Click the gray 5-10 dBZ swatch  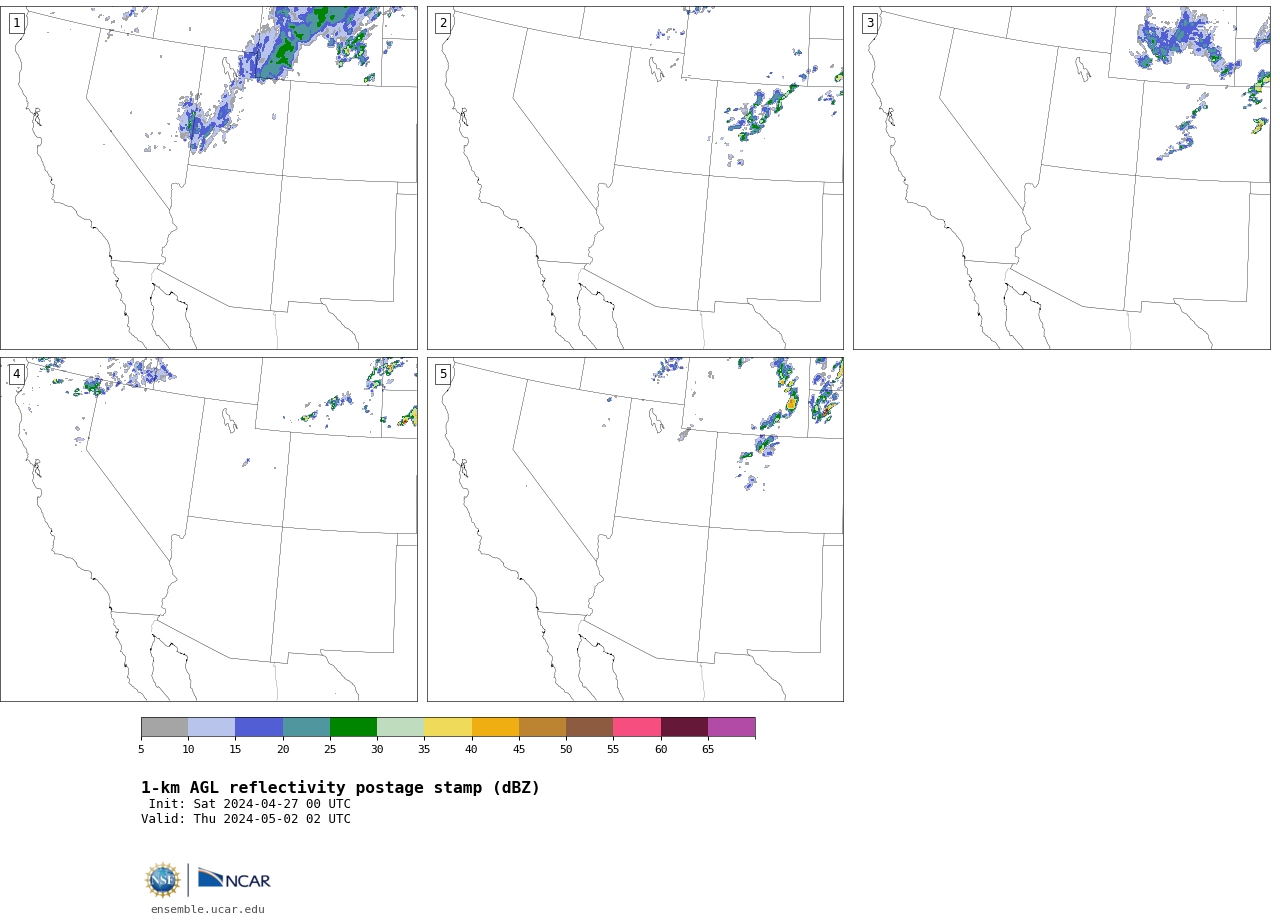pyautogui.click(x=164, y=727)
